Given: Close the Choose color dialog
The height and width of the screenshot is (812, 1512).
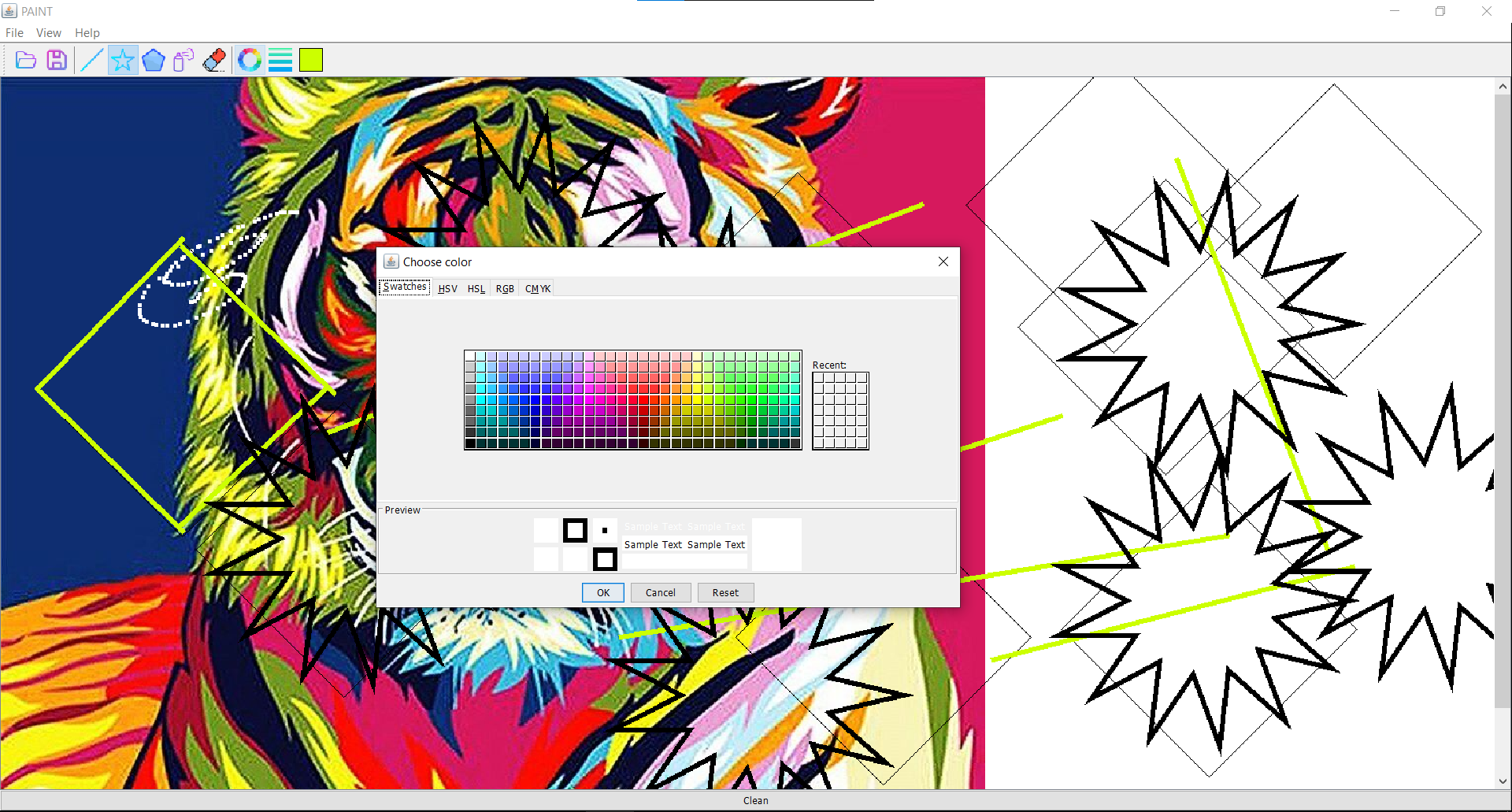Looking at the screenshot, I should (x=943, y=261).
